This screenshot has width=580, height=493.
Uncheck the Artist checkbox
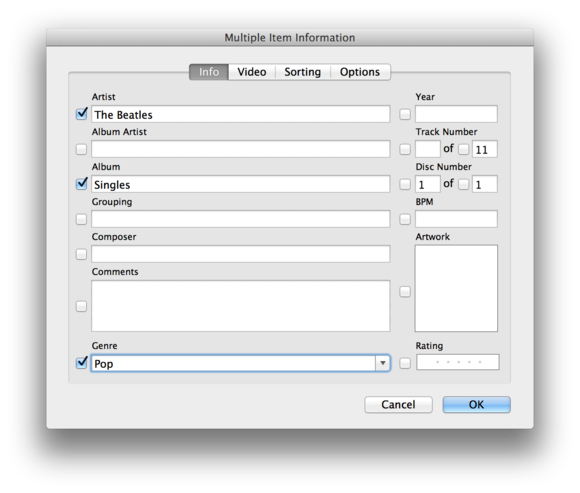[81, 114]
